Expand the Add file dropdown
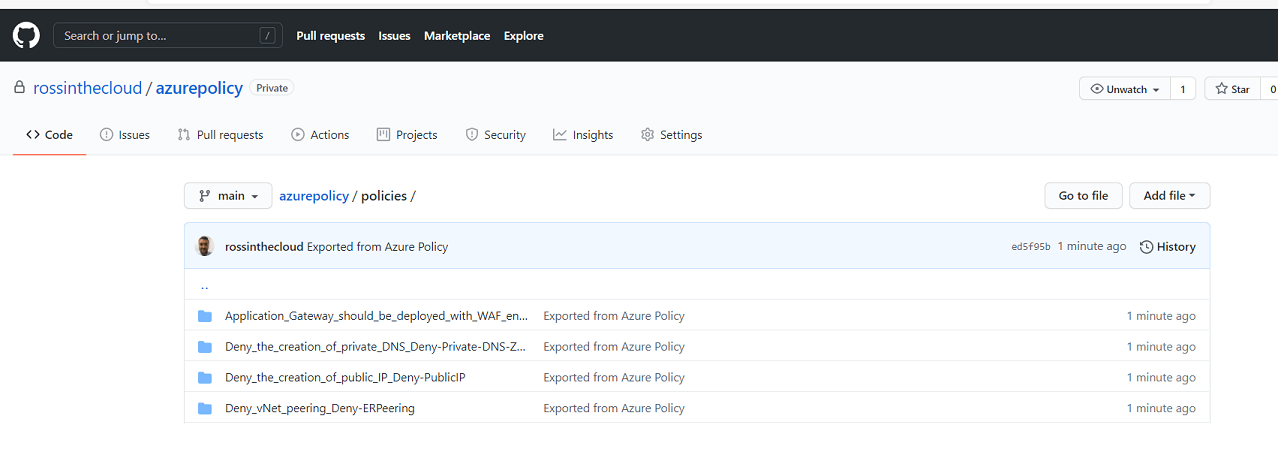The image size is (1278, 464). (1169, 196)
